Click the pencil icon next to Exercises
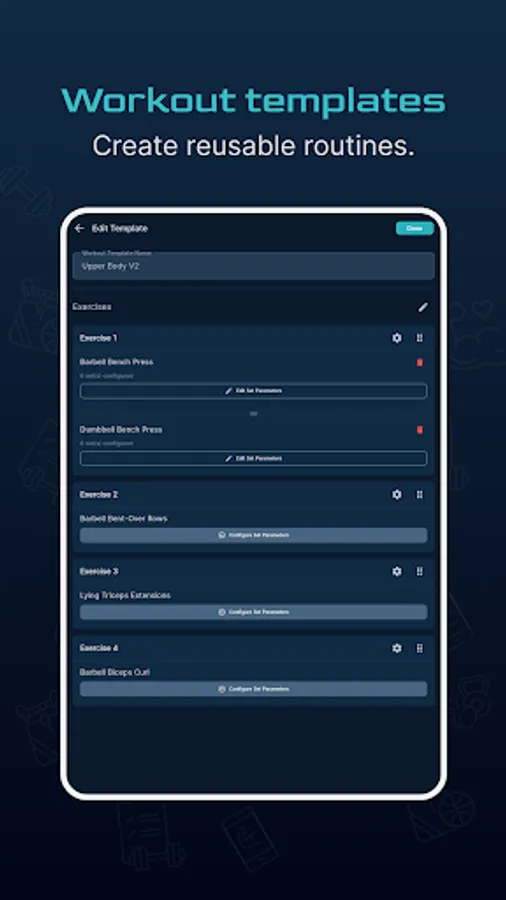The width and height of the screenshot is (506, 900). (423, 307)
